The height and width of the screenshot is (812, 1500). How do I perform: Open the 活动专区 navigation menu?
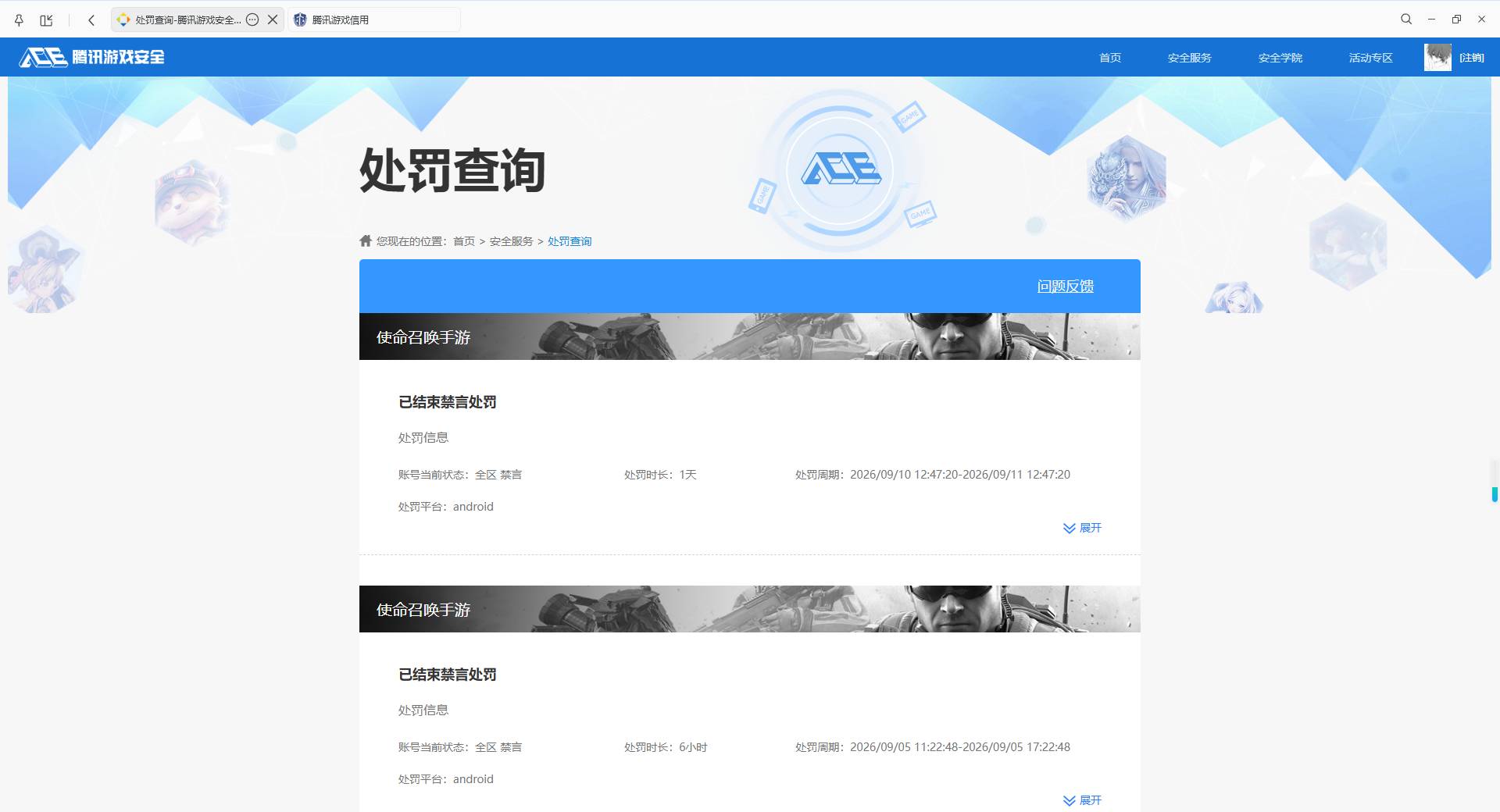[1370, 58]
